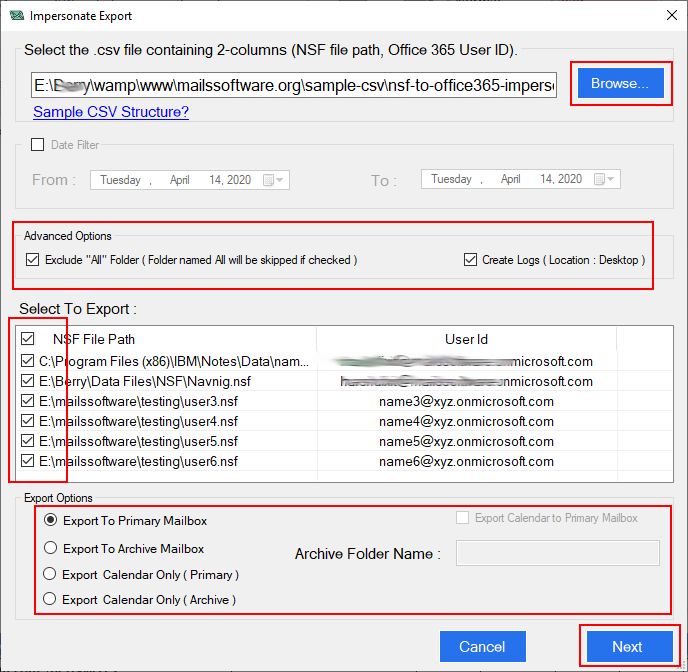Uncheck Exclude "All" Folder option
This screenshot has width=688, height=672.
point(32,260)
